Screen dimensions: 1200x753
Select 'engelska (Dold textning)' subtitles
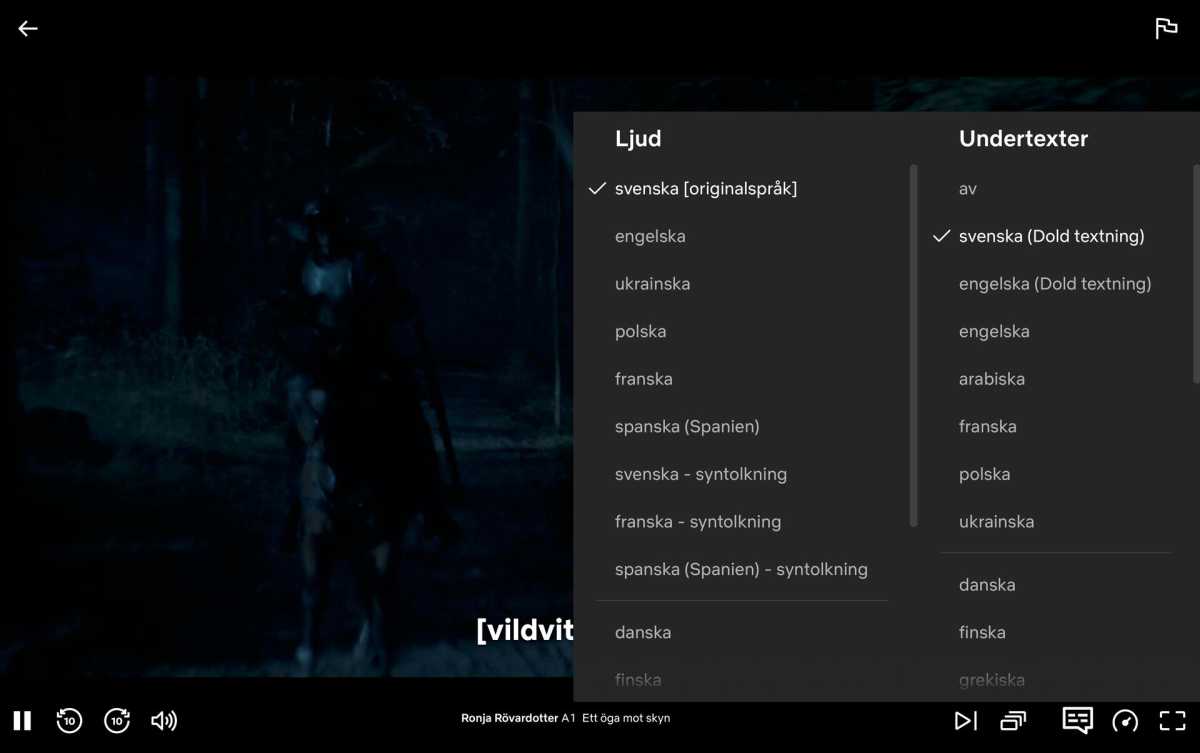[x=1055, y=284]
